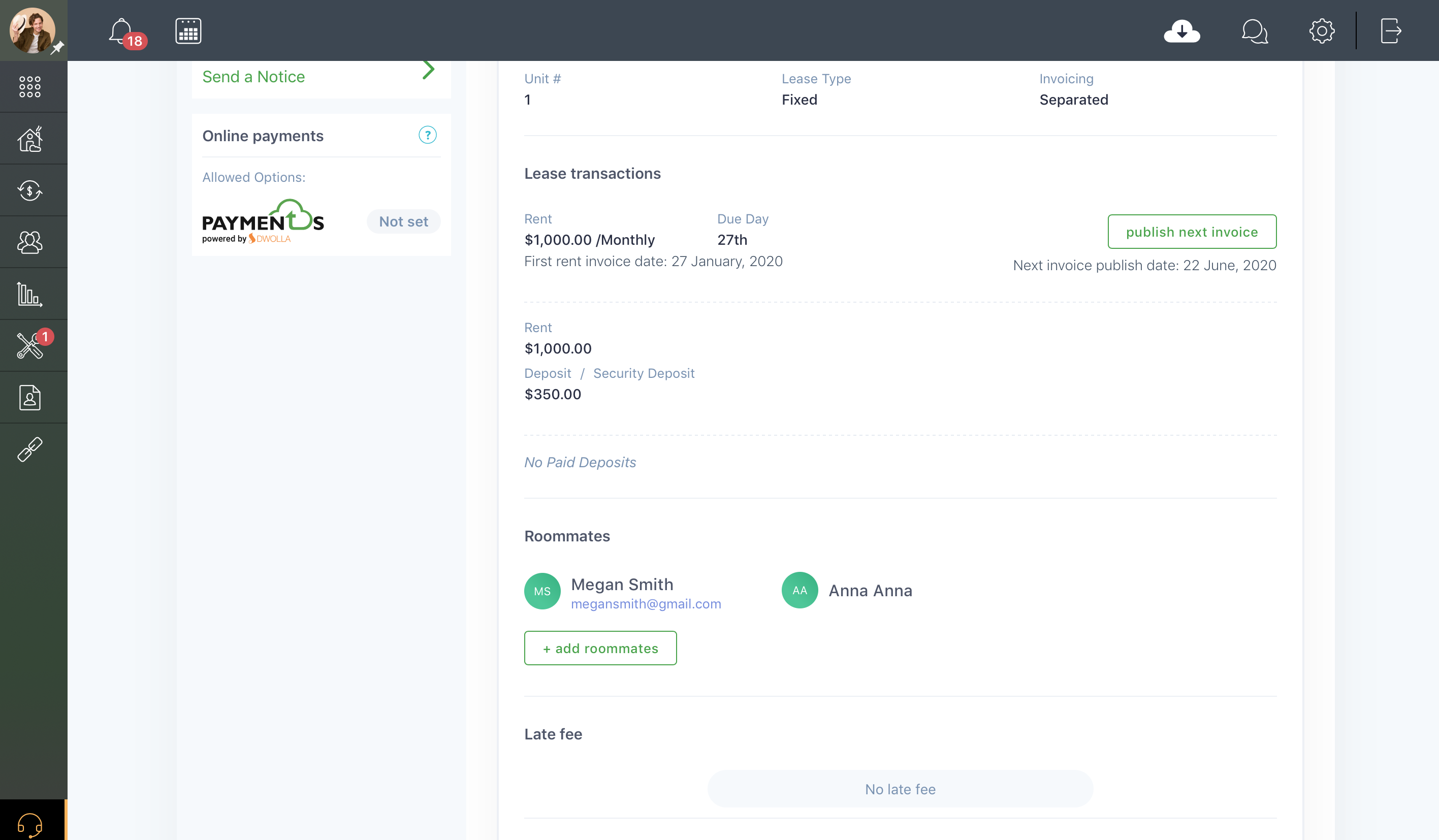This screenshot has height=840, width=1439.
Task: Click the Fixed lease type value
Action: [799, 100]
